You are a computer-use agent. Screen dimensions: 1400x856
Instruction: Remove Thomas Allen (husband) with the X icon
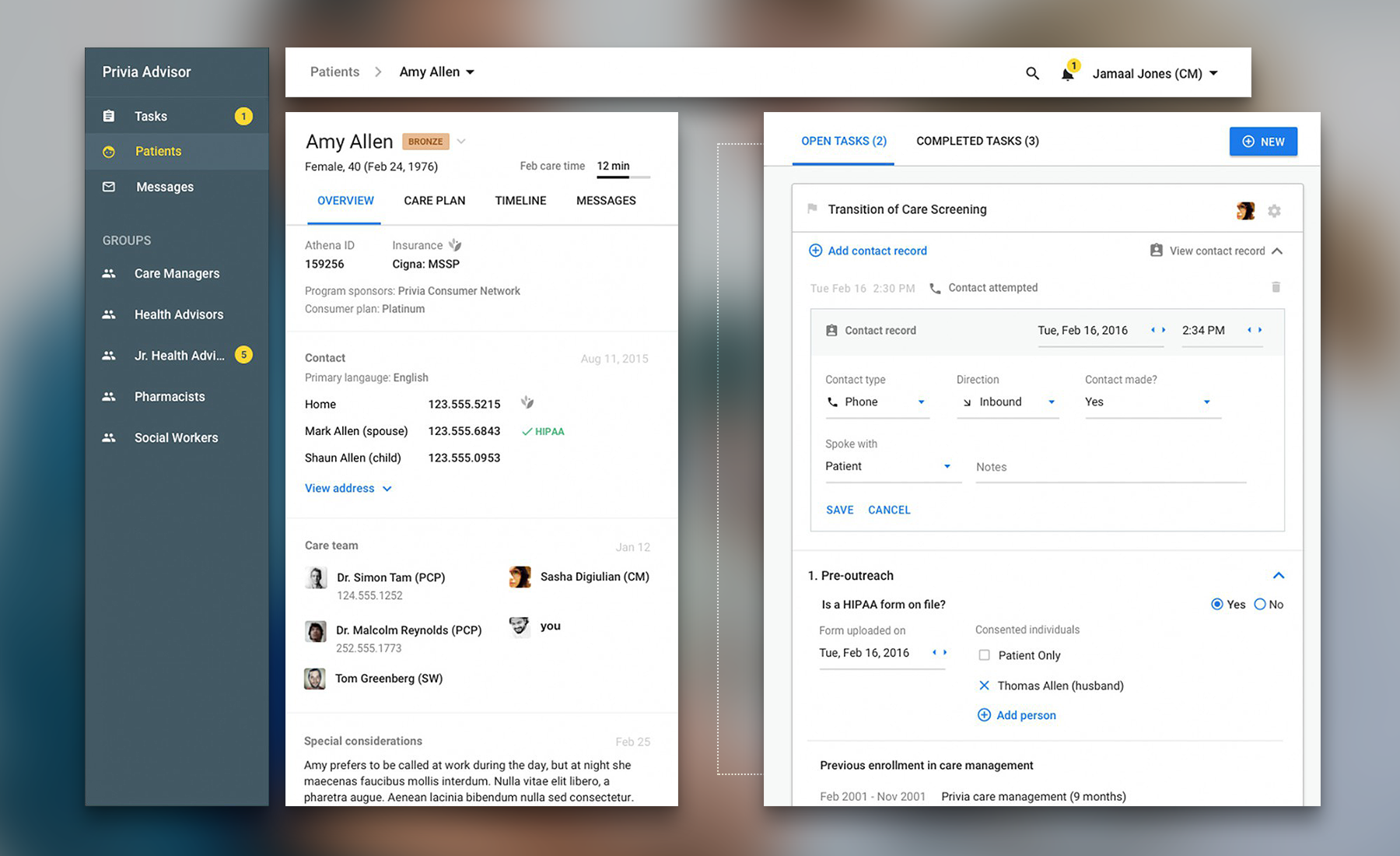pos(984,686)
